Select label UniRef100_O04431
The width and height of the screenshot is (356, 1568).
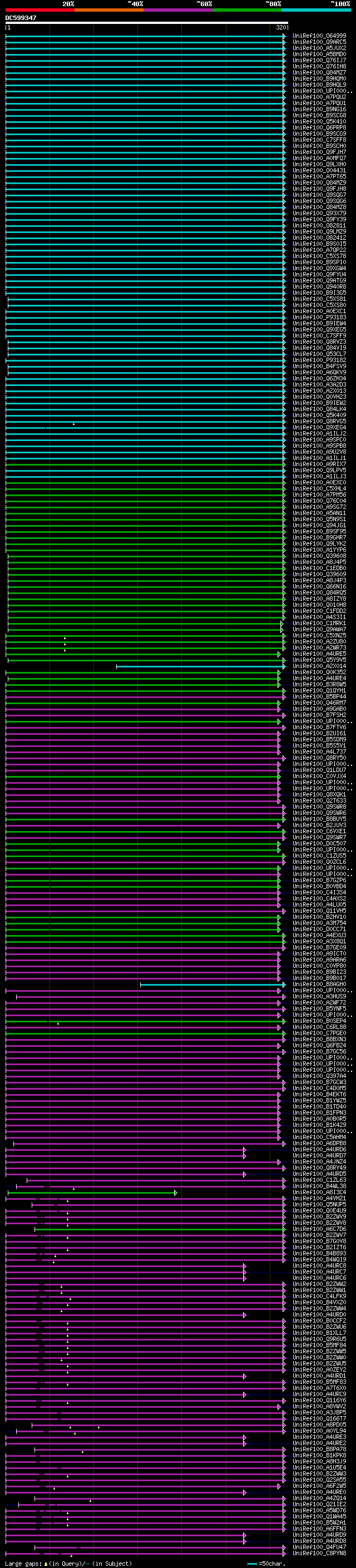tap(319, 170)
